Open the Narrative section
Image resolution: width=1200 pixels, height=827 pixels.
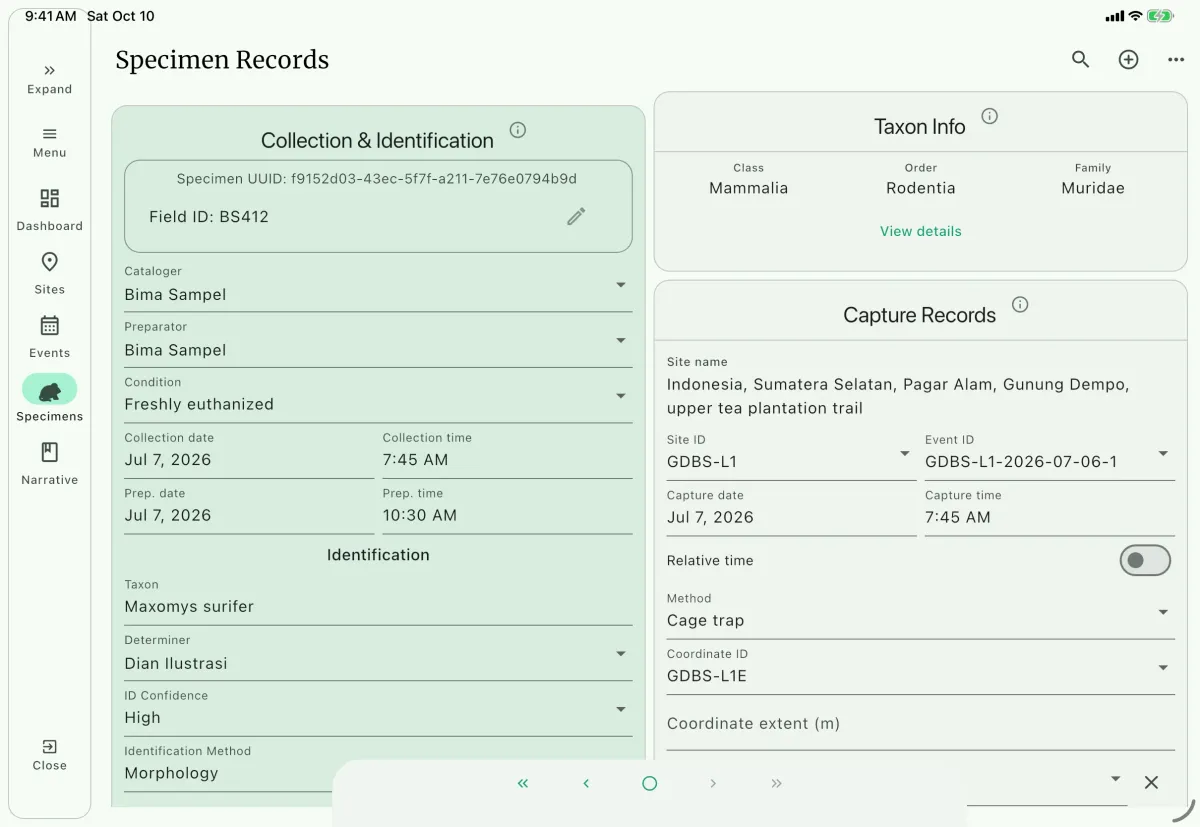pyautogui.click(x=49, y=464)
